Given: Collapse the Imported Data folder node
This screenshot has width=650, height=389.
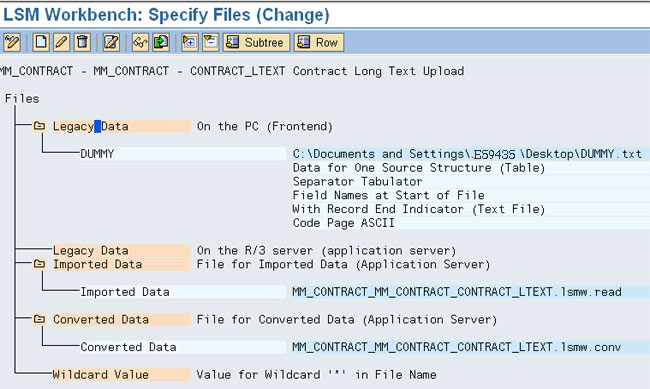Looking at the screenshot, I should (39, 264).
